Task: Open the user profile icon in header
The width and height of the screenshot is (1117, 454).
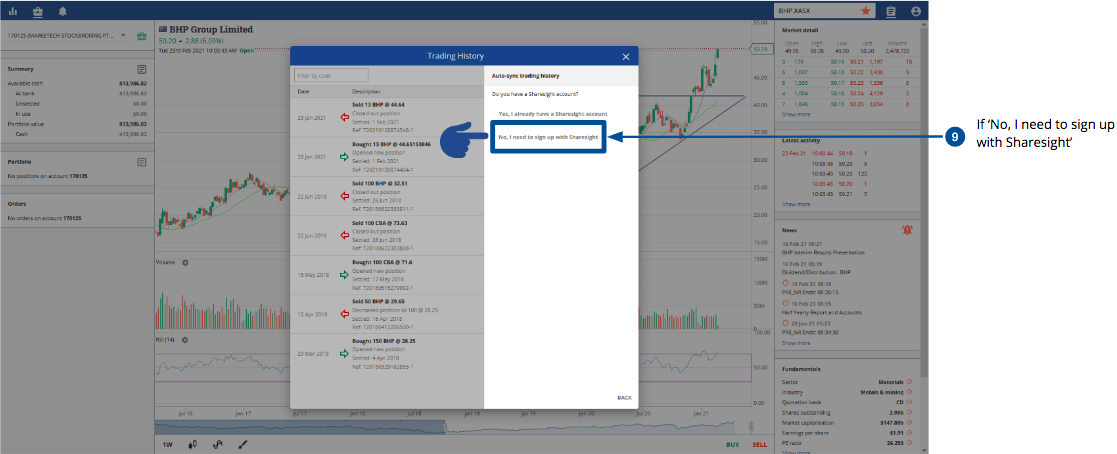Action: coord(915,11)
